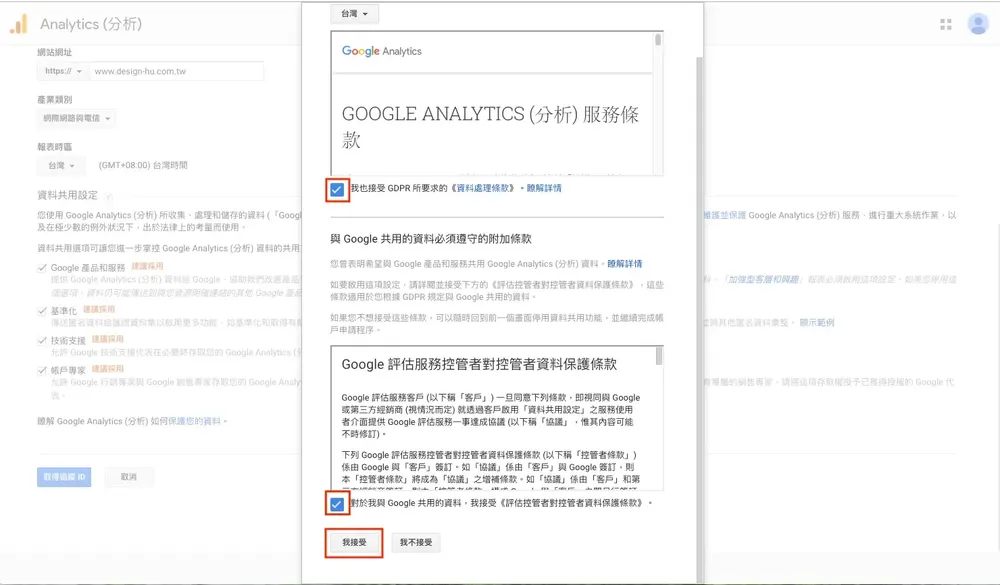
Task: Click the 顯示範例 link
Action: click(x=817, y=322)
